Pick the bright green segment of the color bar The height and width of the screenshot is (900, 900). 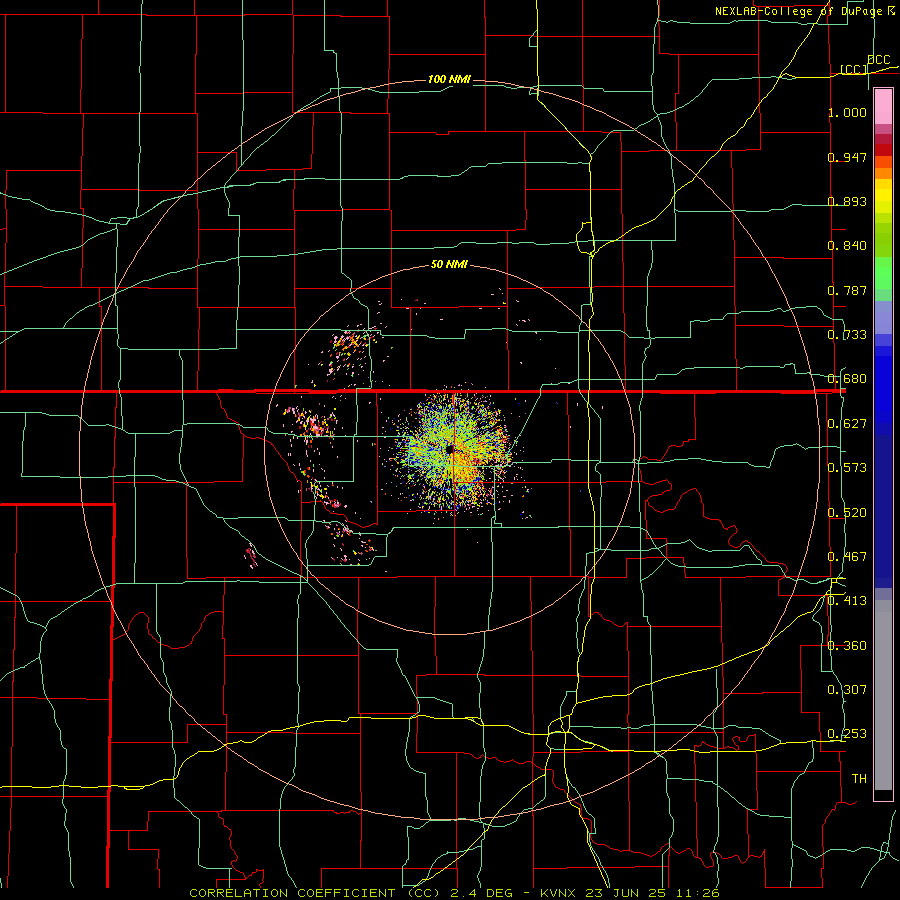pos(883,273)
